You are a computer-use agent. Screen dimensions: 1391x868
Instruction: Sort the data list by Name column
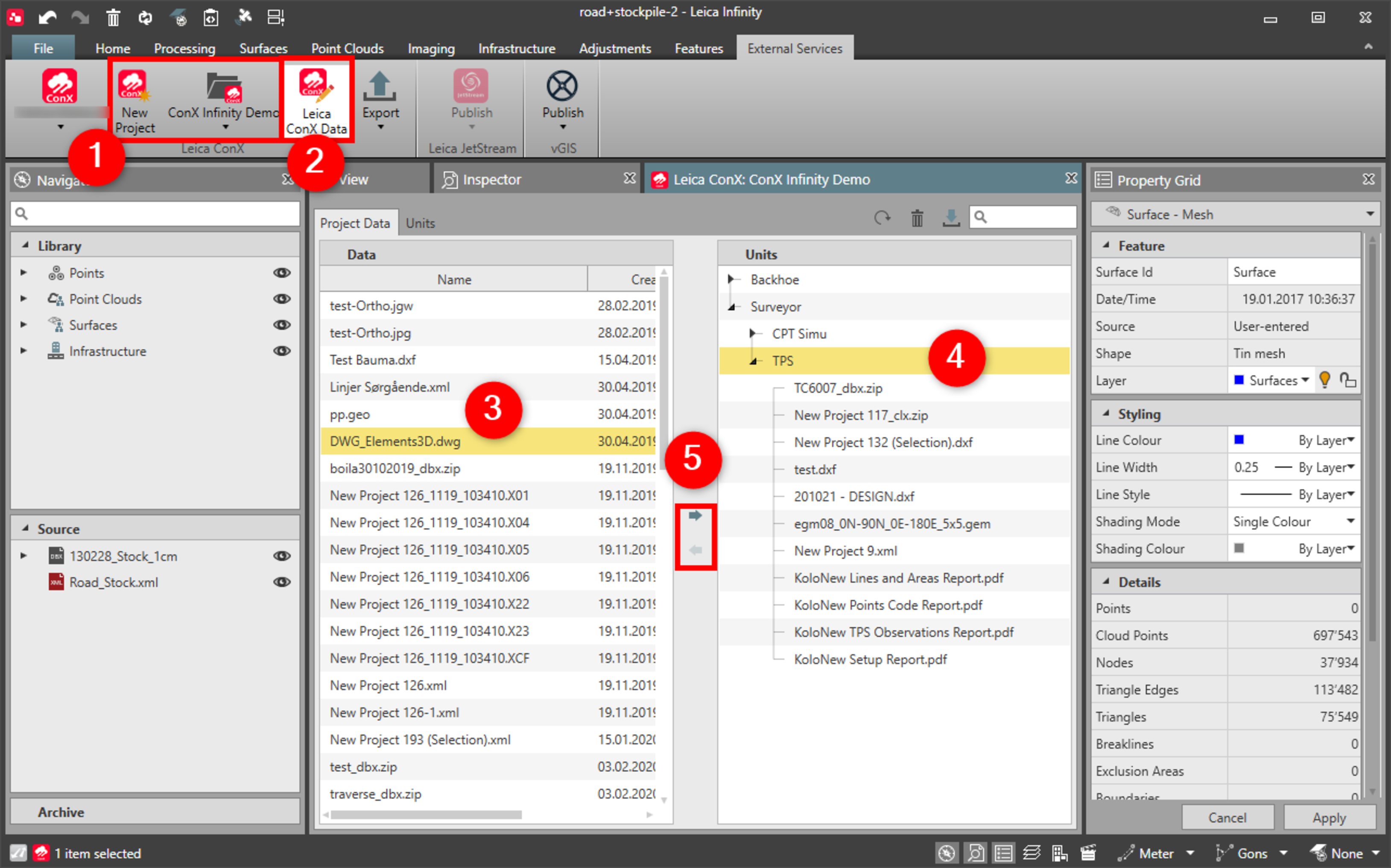[454, 280]
